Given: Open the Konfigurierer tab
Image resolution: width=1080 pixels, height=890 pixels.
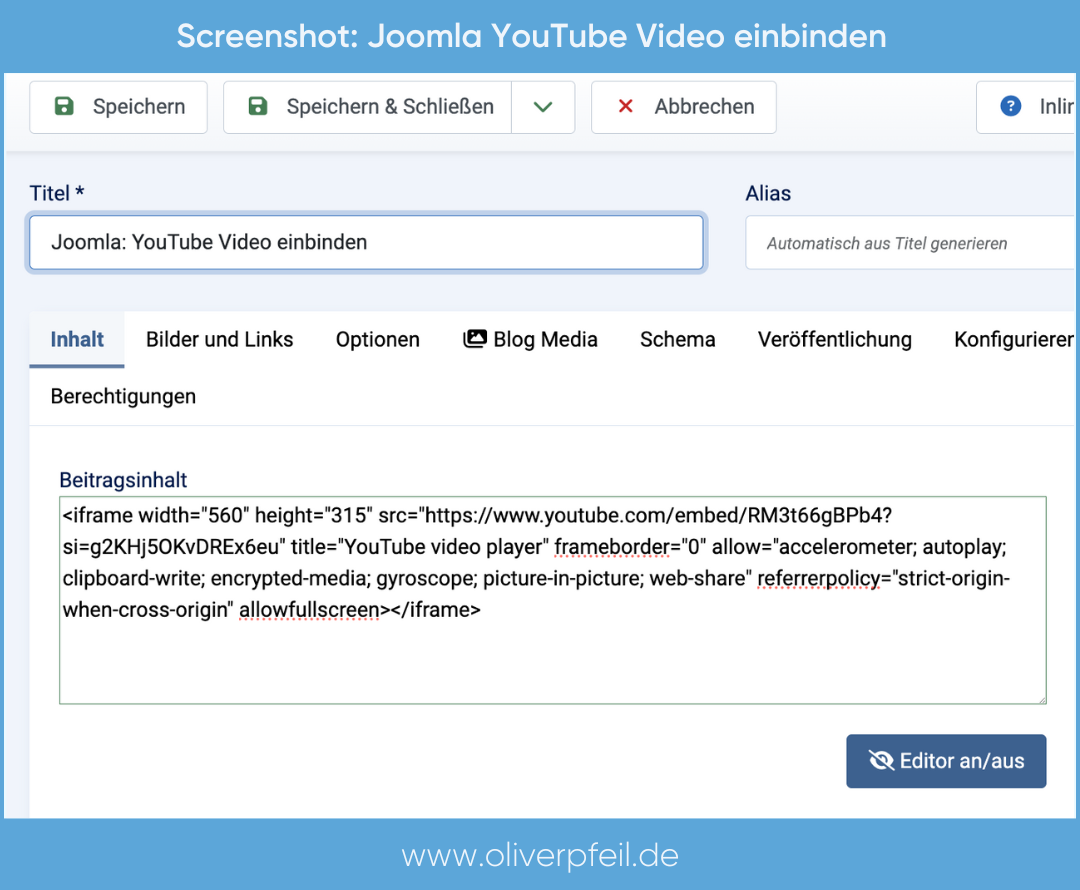Looking at the screenshot, I should tap(1012, 340).
